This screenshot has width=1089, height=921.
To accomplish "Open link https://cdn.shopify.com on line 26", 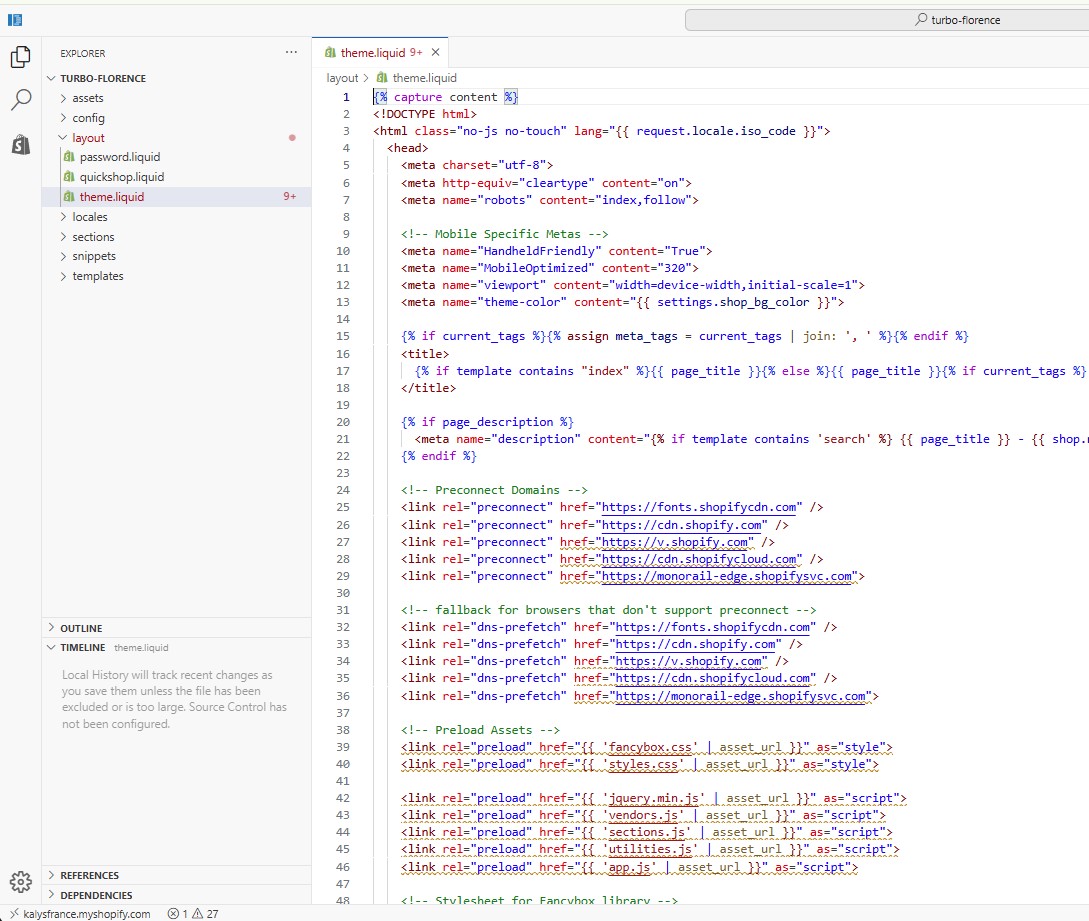I will point(681,525).
